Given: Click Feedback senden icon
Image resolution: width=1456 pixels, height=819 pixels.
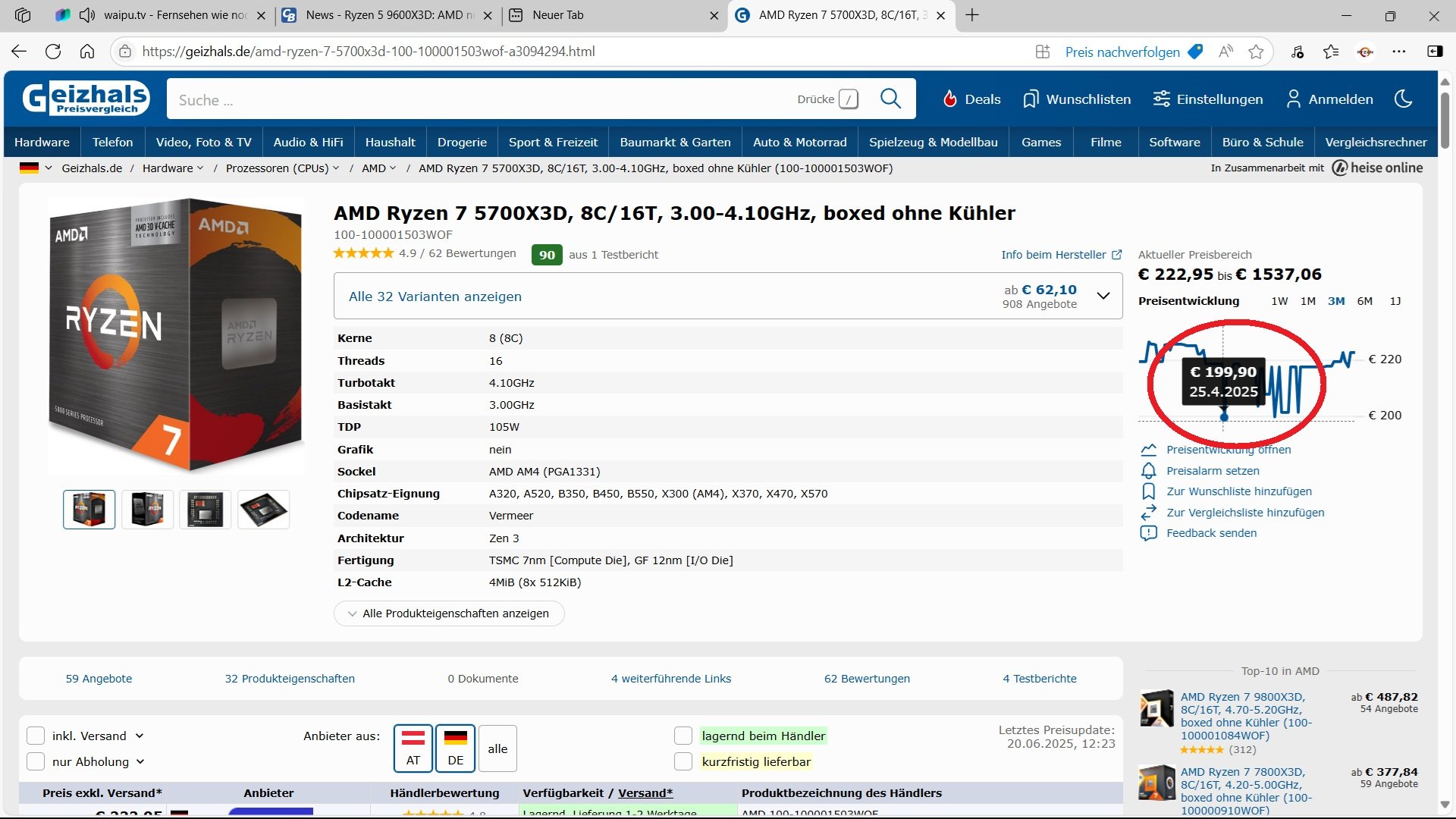Looking at the screenshot, I should 1149,533.
